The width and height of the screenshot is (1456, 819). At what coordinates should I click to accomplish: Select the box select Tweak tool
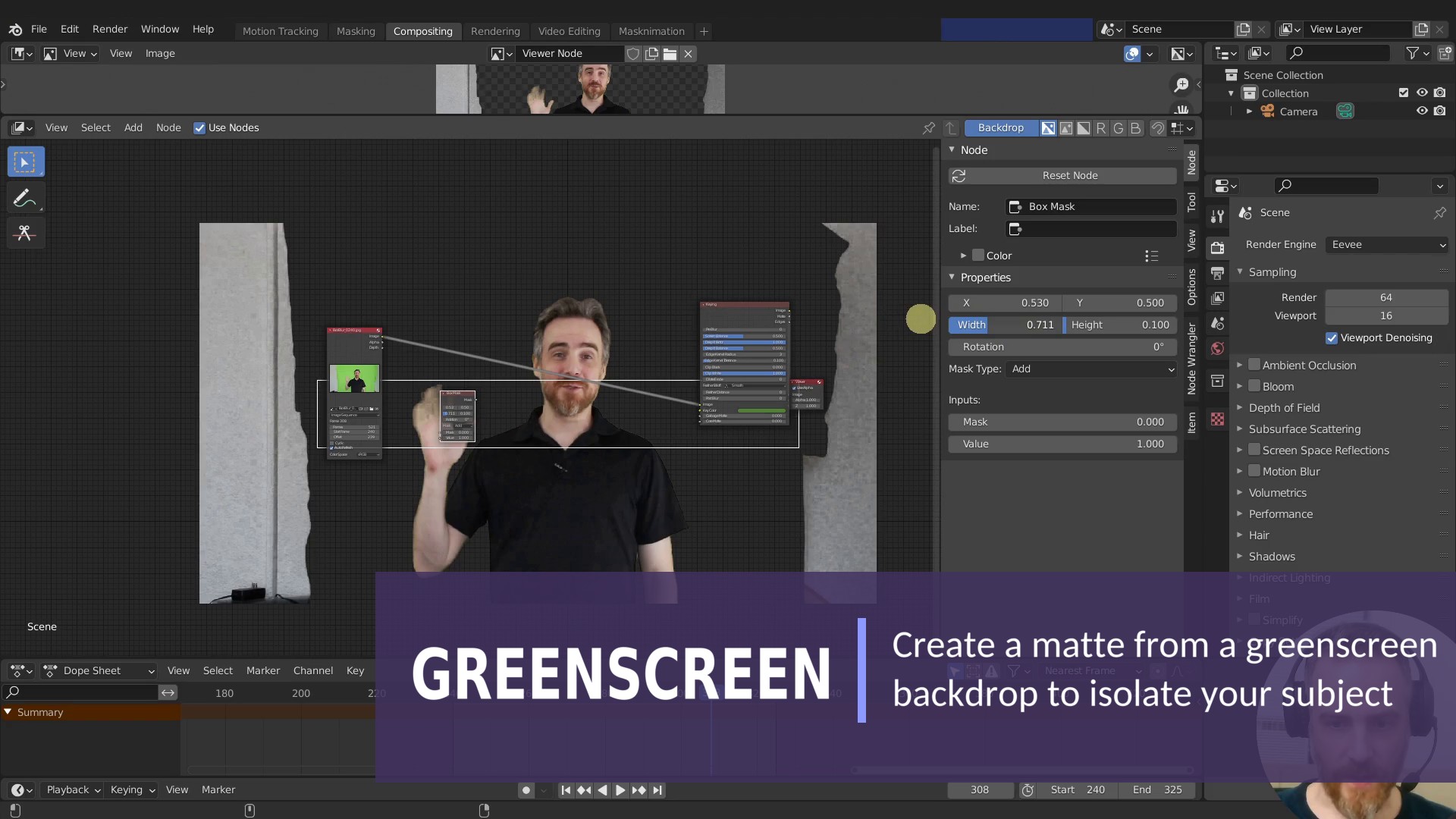tap(26, 162)
